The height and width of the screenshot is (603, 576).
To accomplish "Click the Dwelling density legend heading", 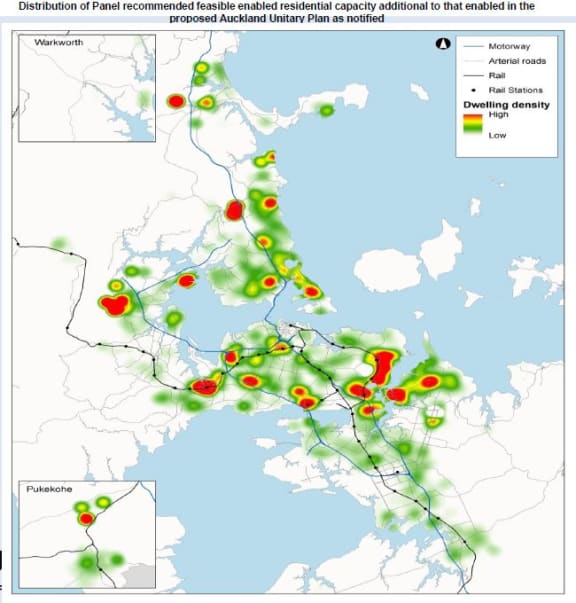I will pyautogui.click(x=506, y=105).
